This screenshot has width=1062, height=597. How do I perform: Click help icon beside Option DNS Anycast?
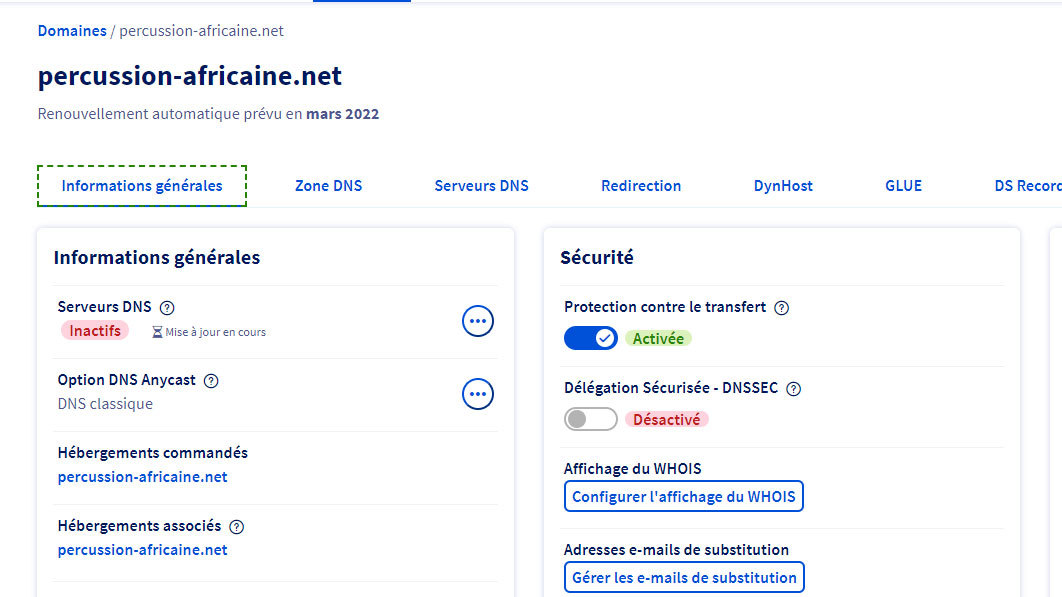211,381
